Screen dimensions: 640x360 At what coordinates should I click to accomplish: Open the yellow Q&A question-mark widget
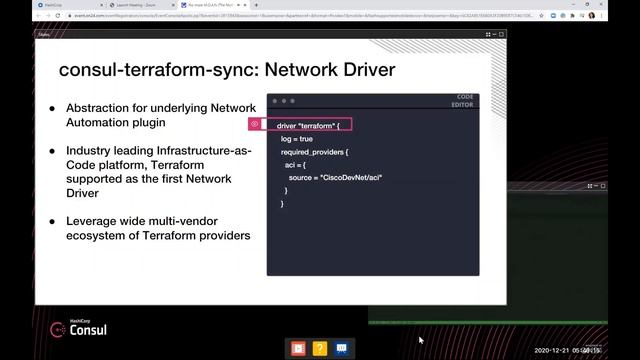point(320,349)
